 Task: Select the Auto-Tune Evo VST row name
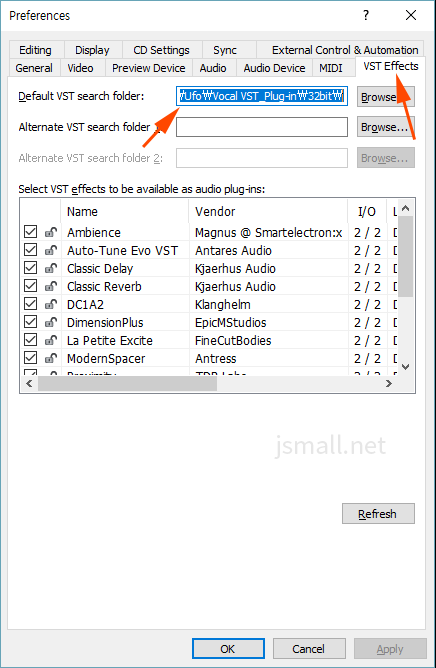(122, 250)
